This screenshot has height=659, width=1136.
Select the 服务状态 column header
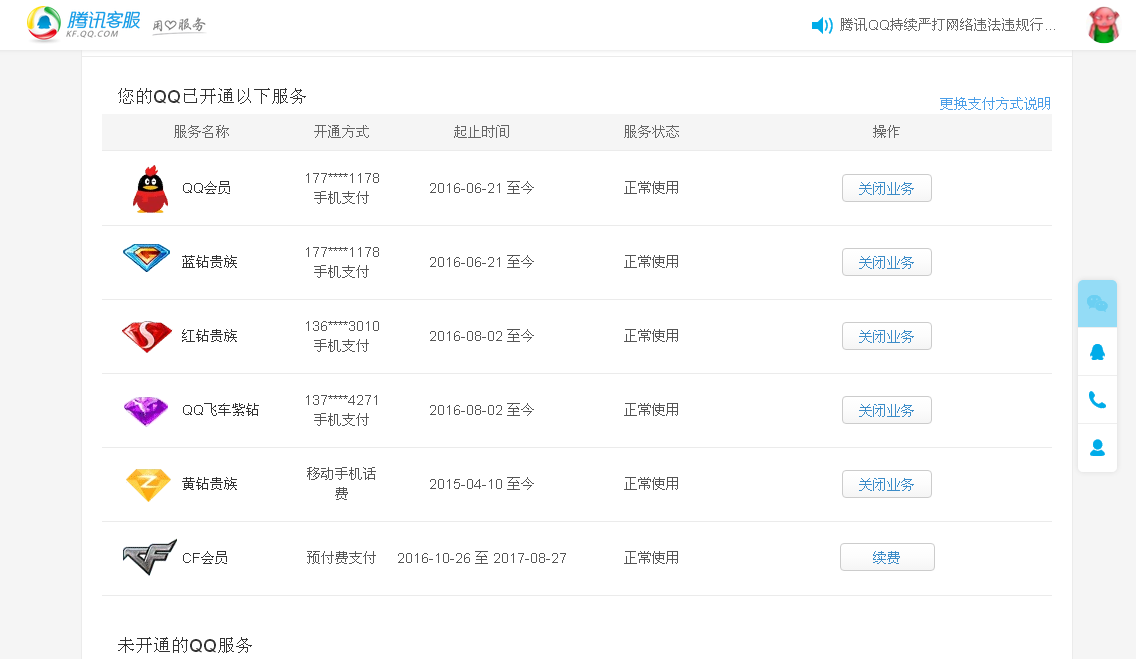click(x=651, y=132)
